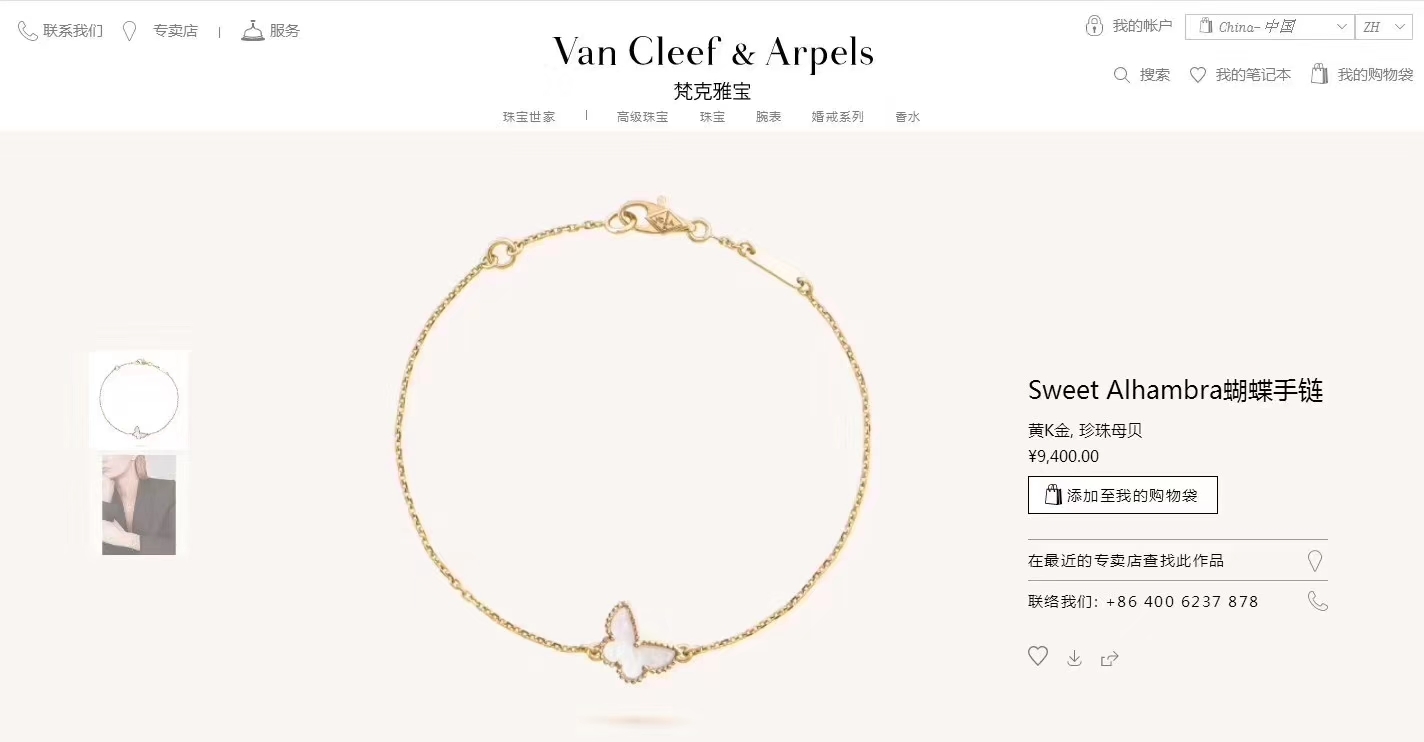Open the 婚戒系列 menu item

coord(837,117)
